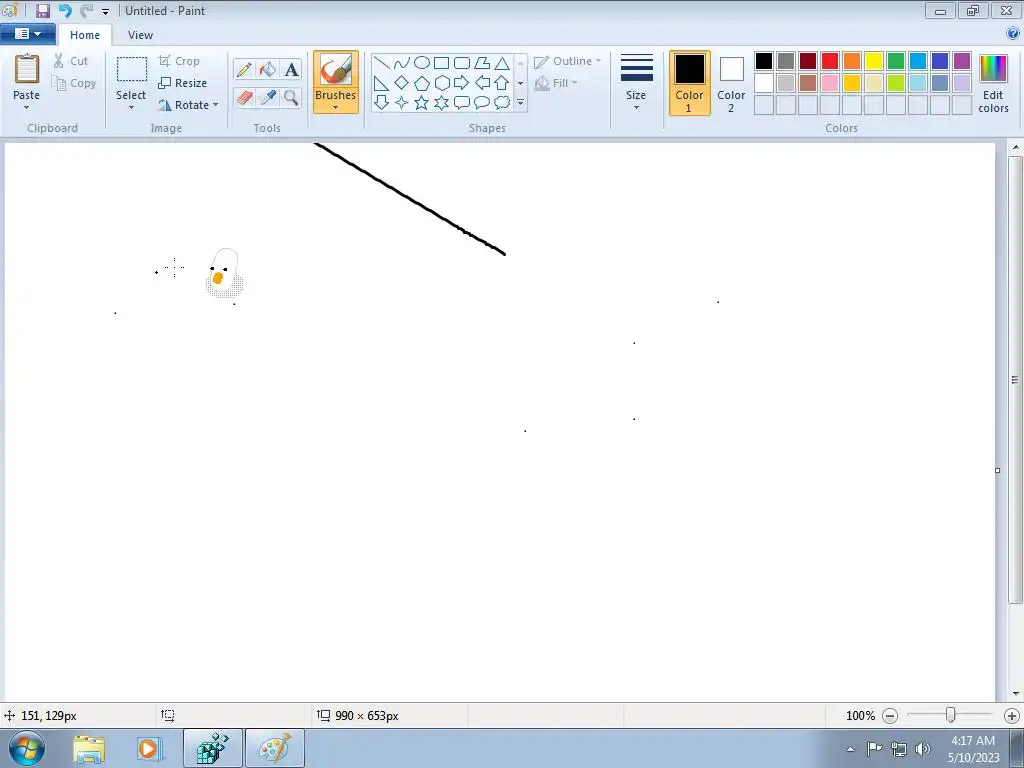Screen dimensions: 1024x768
Task: Choose the Down arrow shape
Action: pos(381,103)
